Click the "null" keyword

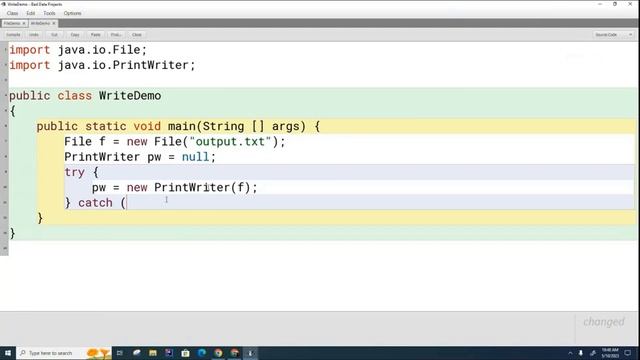195,157
